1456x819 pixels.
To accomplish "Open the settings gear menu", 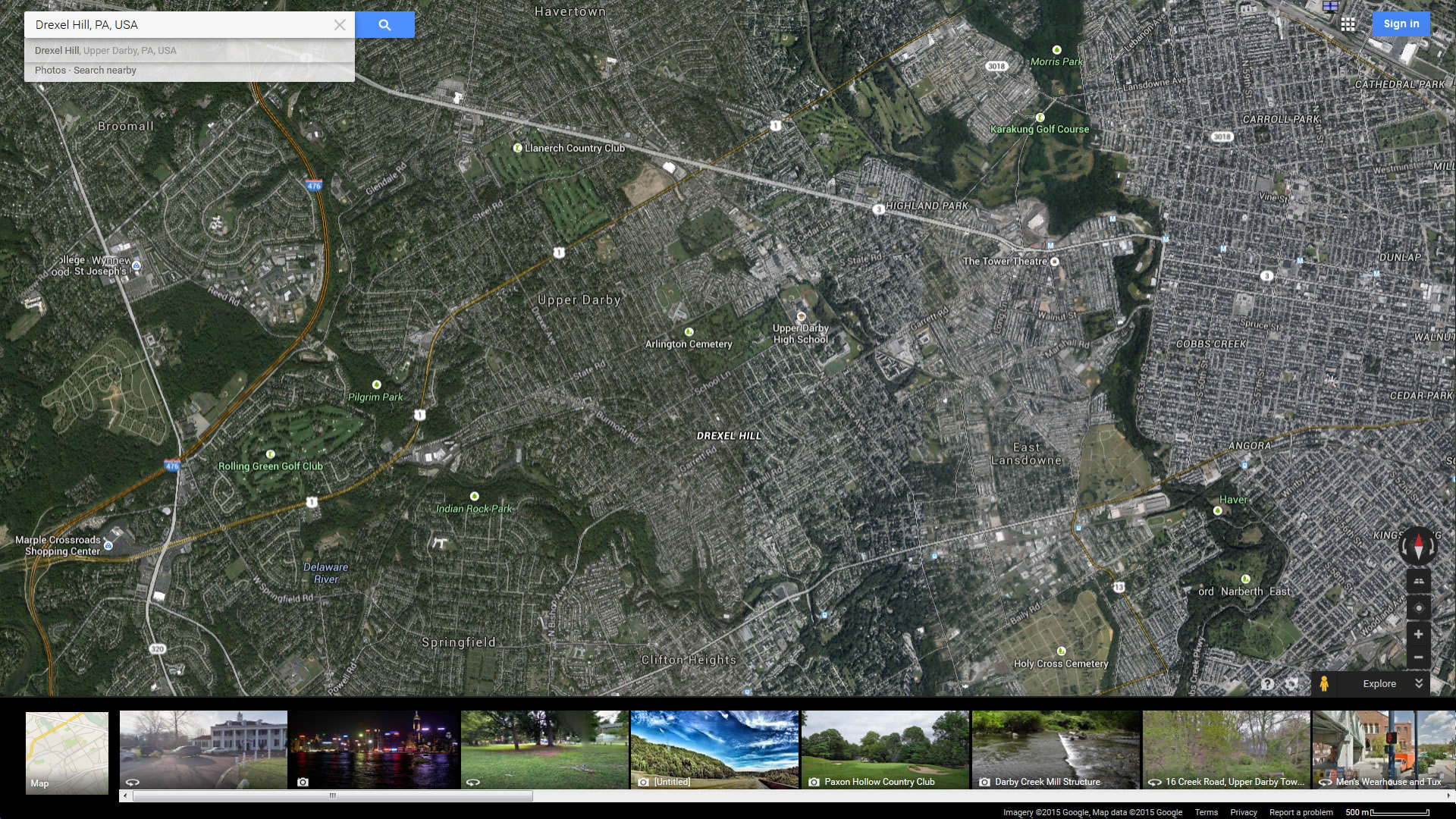I will click(1291, 684).
